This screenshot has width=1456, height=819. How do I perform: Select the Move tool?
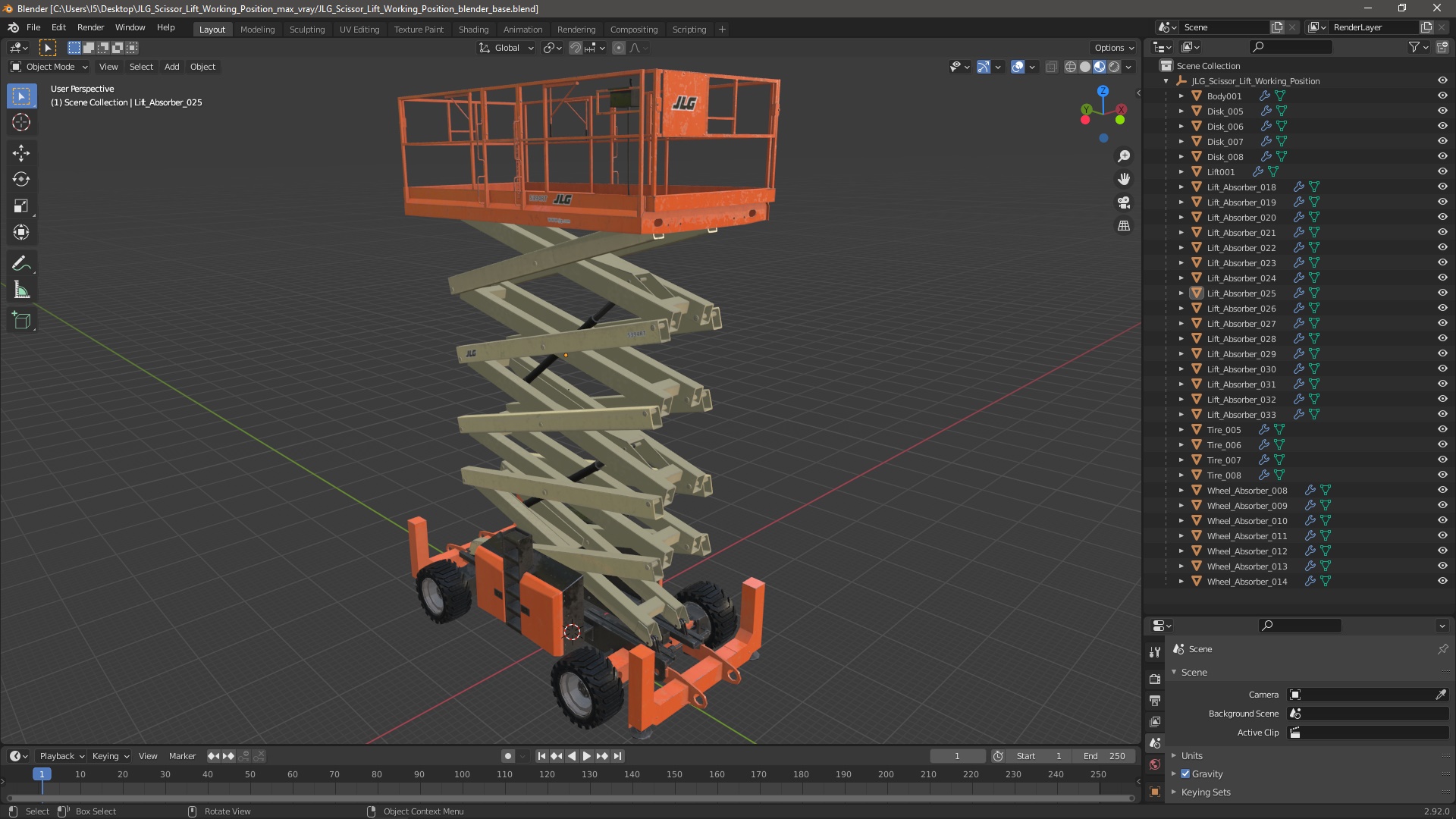(x=21, y=153)
